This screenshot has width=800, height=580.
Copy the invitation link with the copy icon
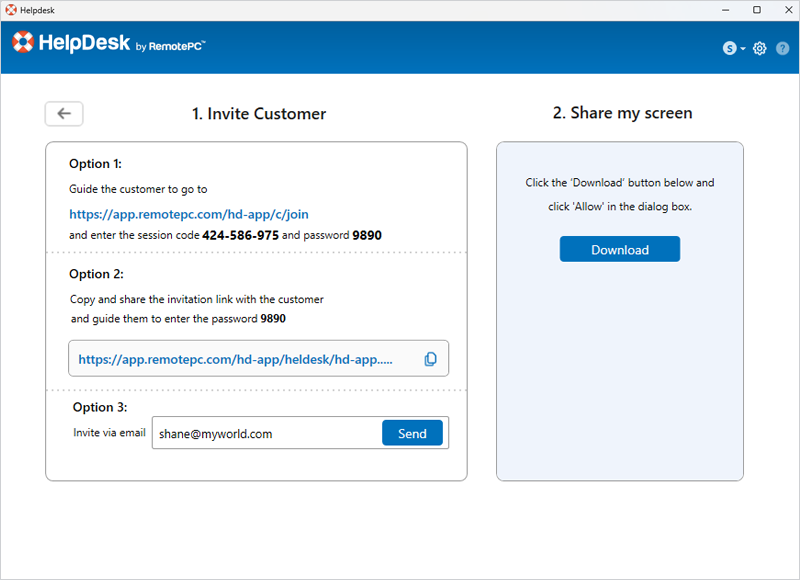[431, 359]
